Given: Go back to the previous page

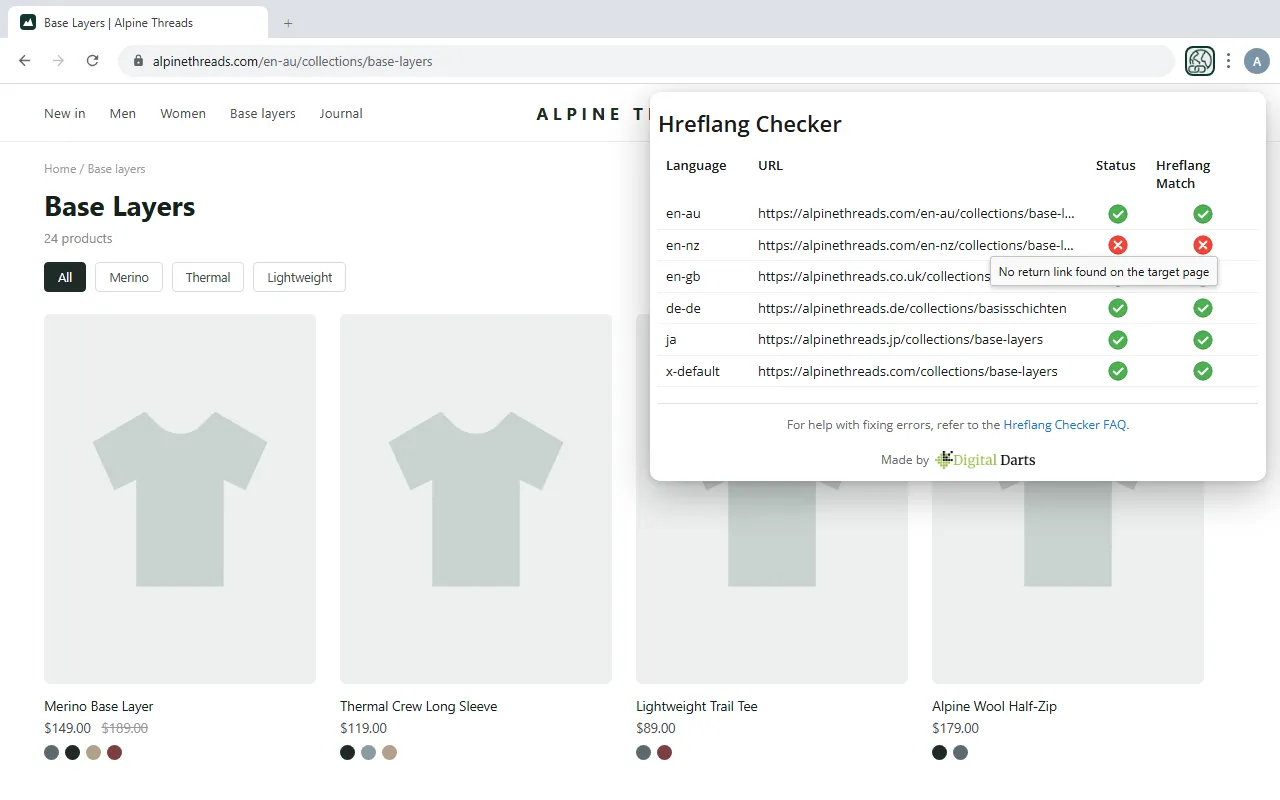Looking at the screenshot, I should pyautogui.click(x=25, y=61).
